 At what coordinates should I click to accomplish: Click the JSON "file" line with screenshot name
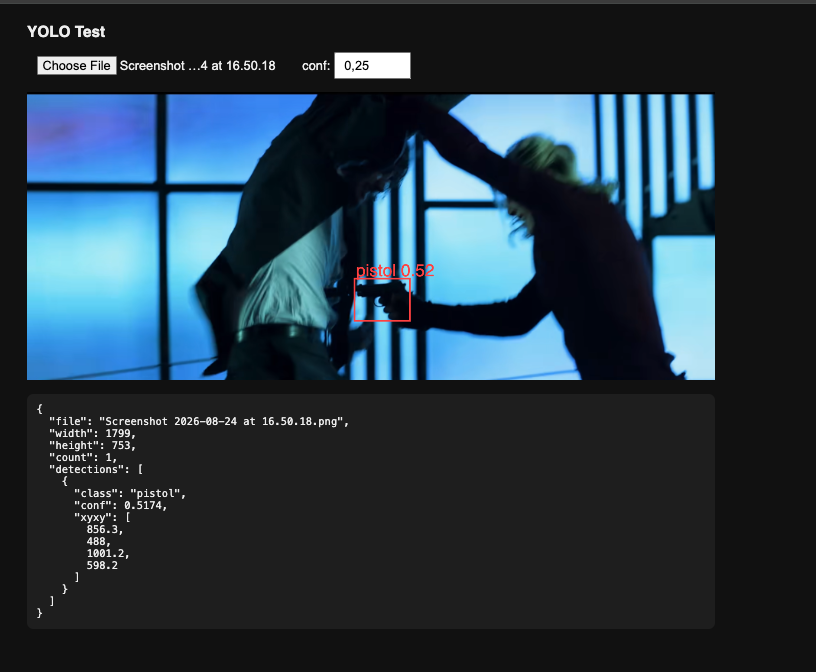pyautogui.click(x=199, y=421)
